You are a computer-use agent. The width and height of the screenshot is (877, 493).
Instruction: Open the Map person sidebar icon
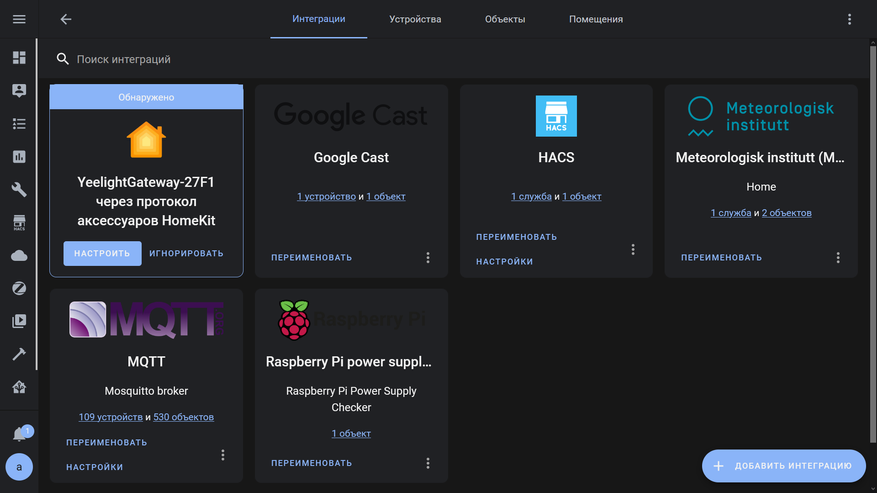point(19,91)
